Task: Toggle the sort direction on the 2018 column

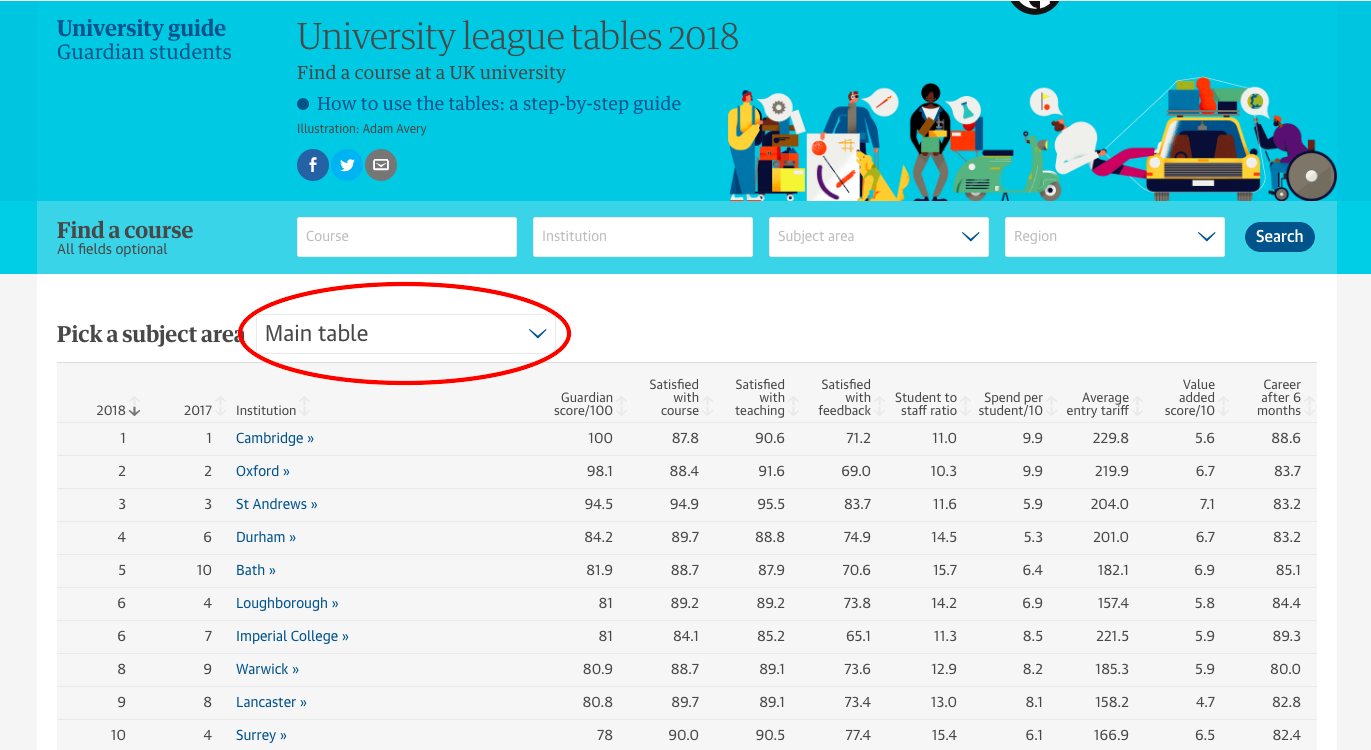Action: [x=119, y=410]
